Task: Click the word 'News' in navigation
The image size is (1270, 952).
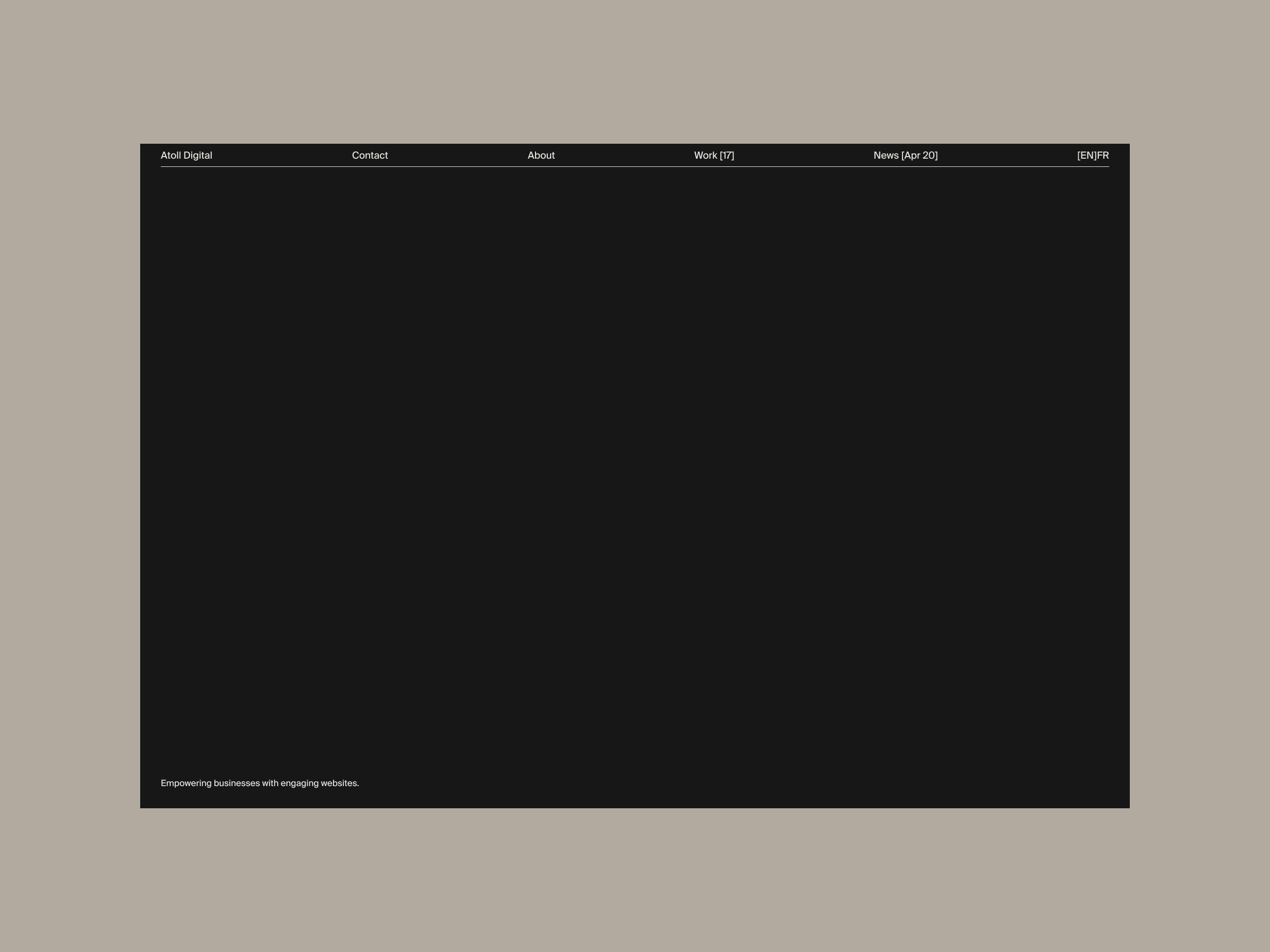Action: click(885, 156)
